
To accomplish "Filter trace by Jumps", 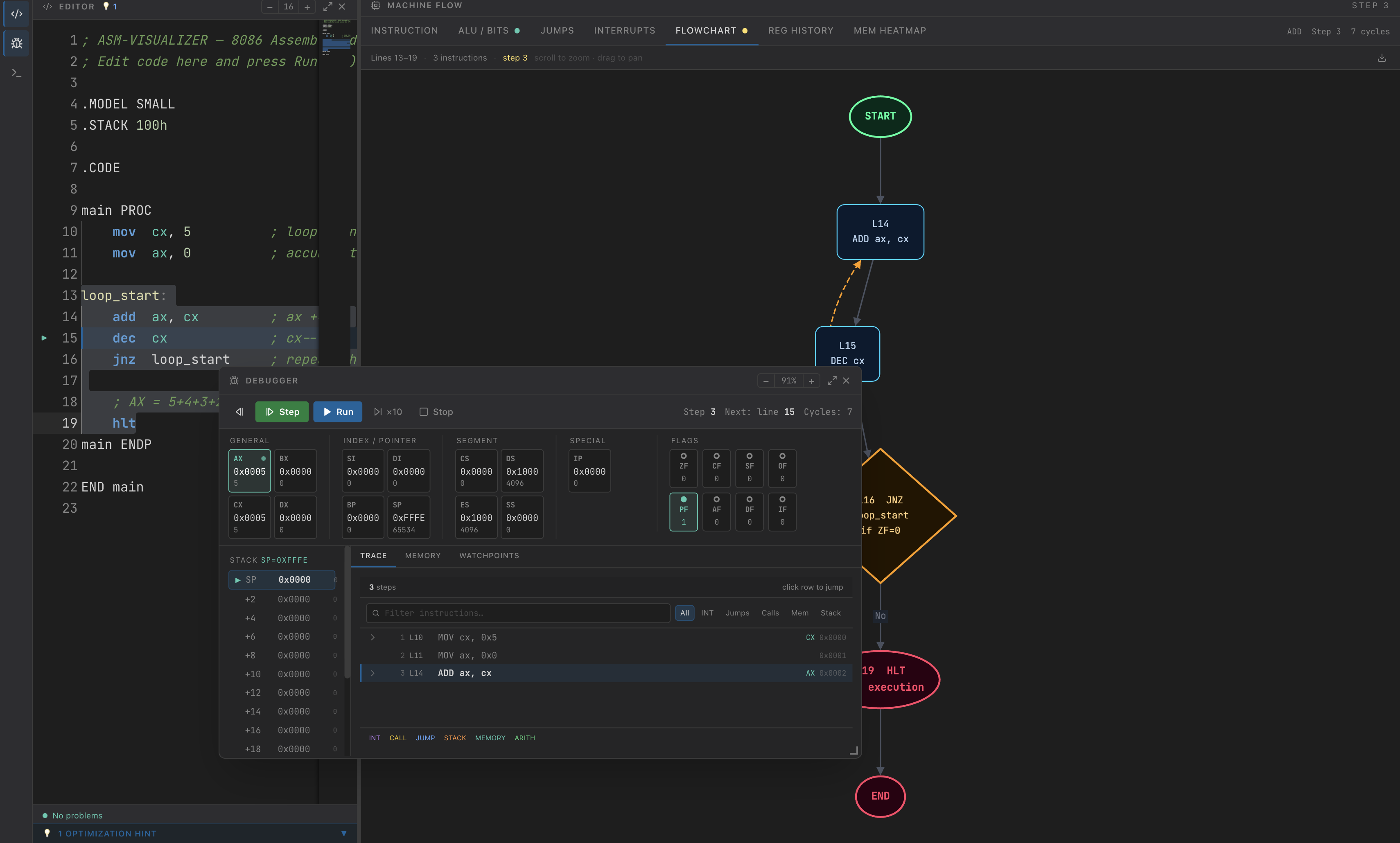I will click(737, 613).
